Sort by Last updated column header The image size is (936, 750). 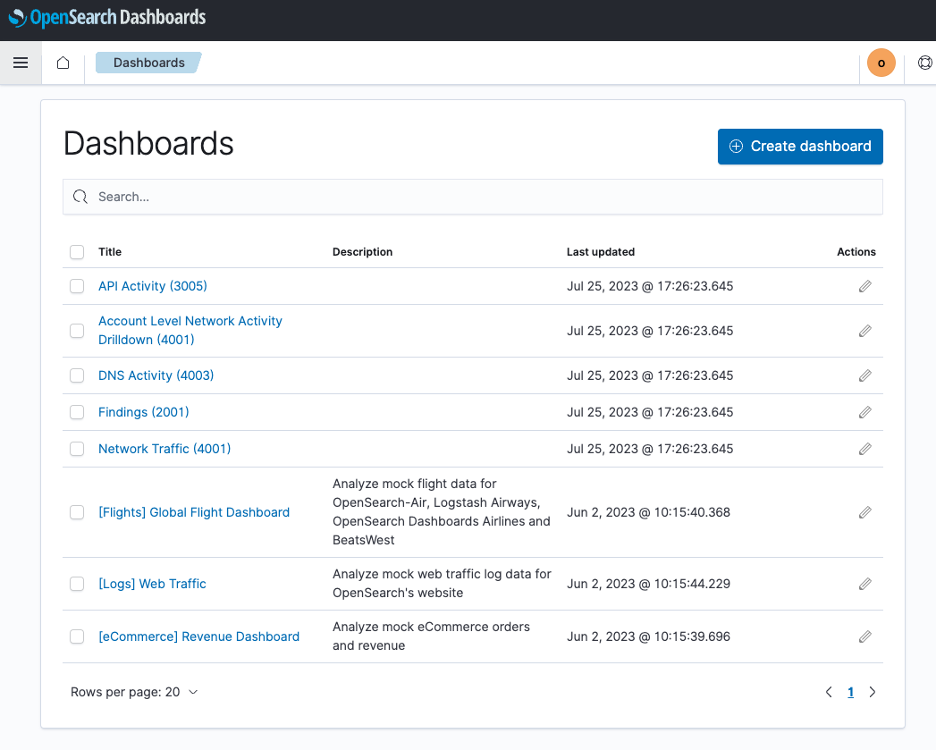coord(601,252)
